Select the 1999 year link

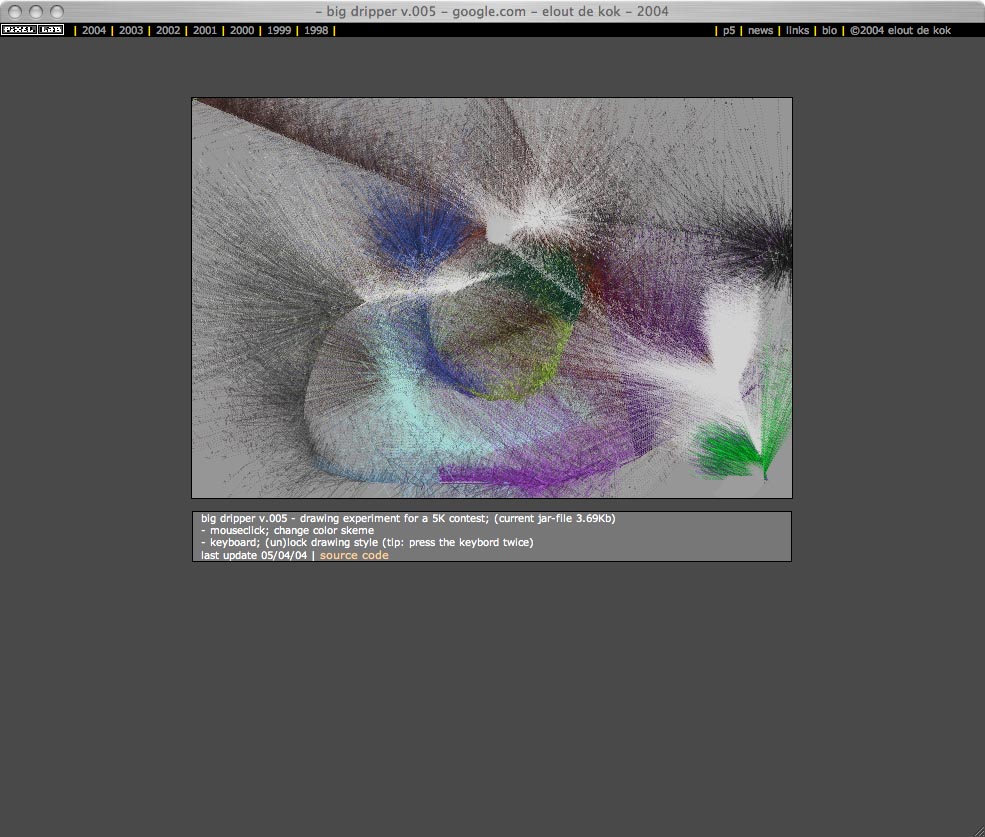point(279,30)
